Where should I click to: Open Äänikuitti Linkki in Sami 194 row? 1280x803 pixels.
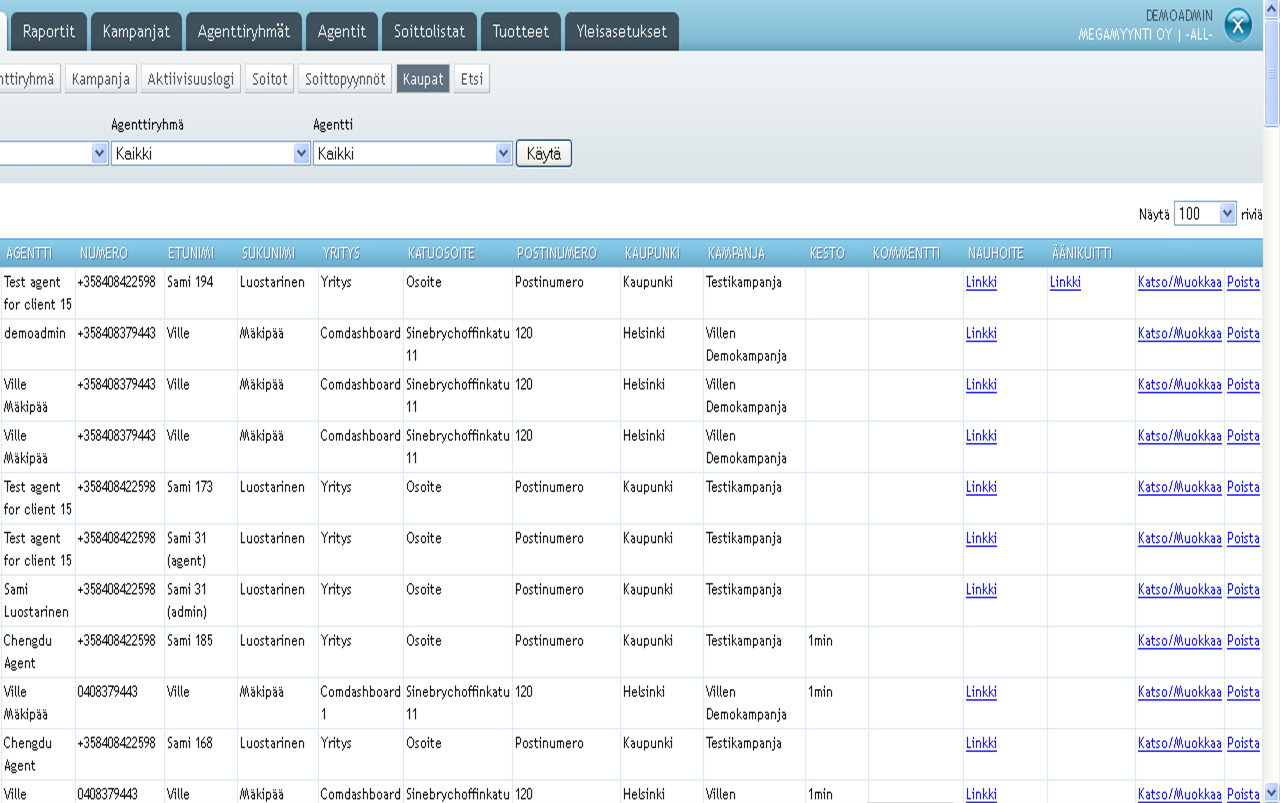[1065, 282]
